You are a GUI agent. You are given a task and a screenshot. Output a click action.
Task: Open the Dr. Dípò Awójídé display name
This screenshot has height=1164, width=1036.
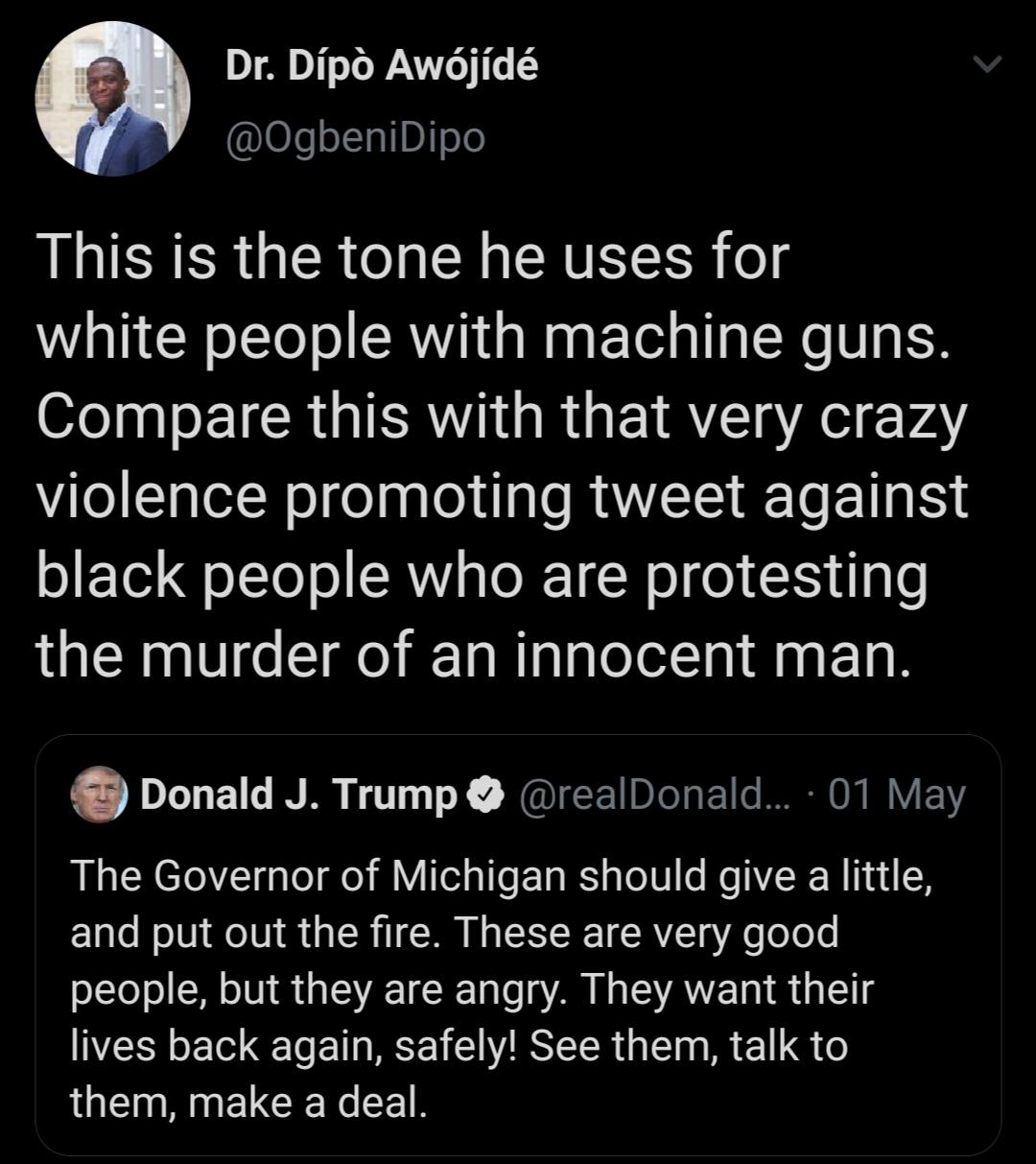381,65
